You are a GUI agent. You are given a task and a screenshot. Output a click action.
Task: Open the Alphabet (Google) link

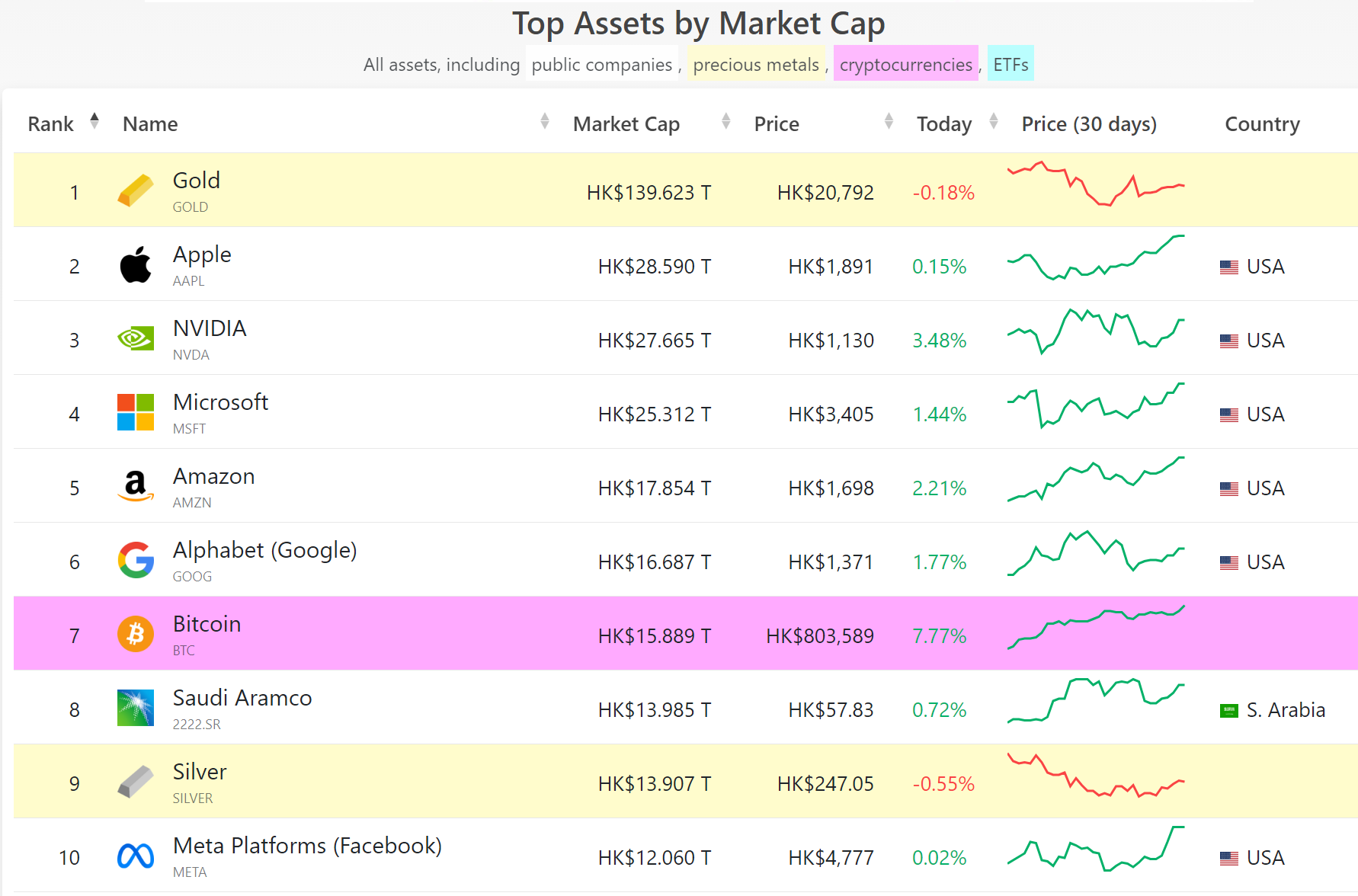(264, 550)
